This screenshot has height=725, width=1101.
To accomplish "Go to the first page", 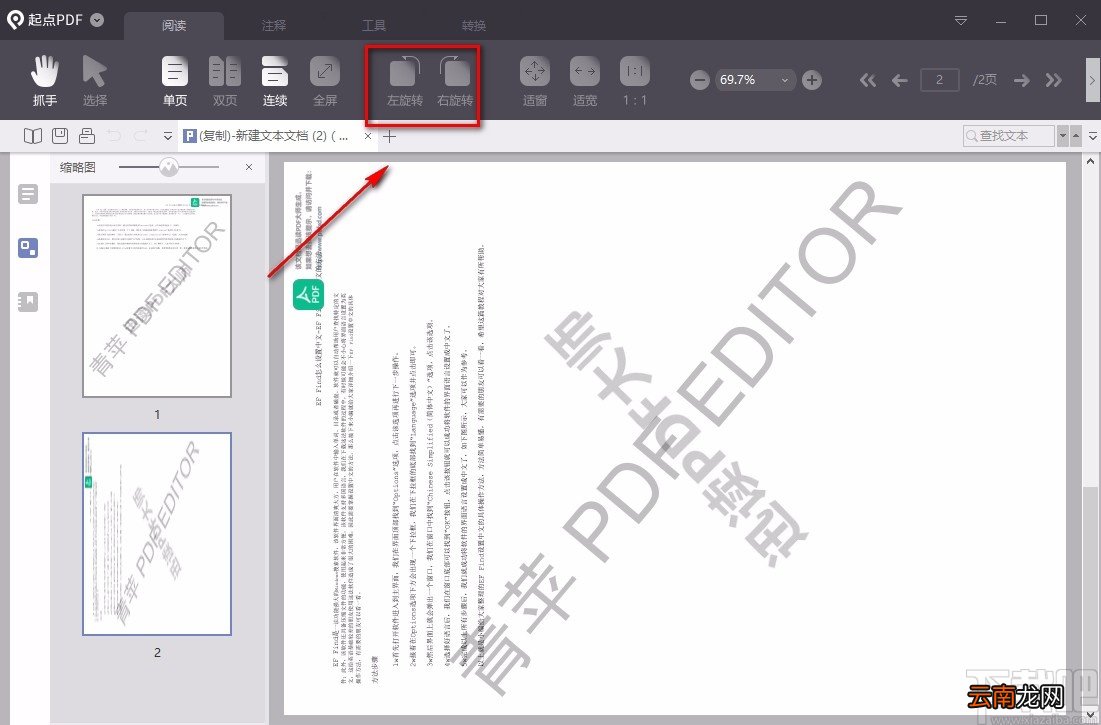I will (868, 80).
